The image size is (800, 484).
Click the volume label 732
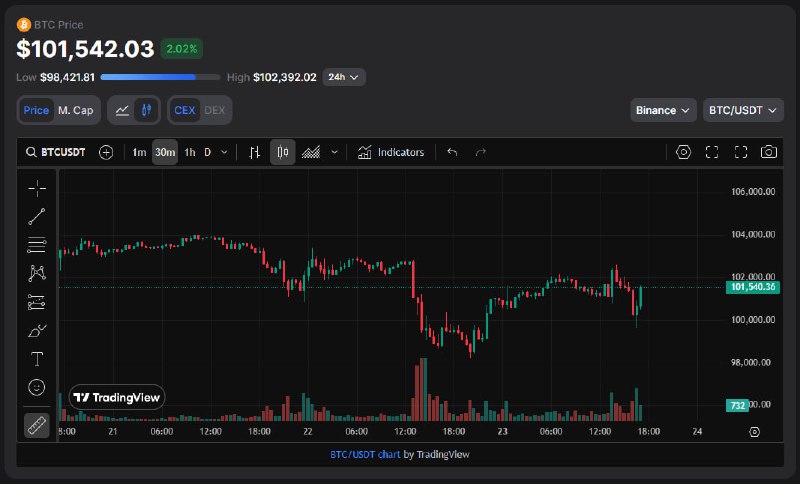tap(737, 405)
